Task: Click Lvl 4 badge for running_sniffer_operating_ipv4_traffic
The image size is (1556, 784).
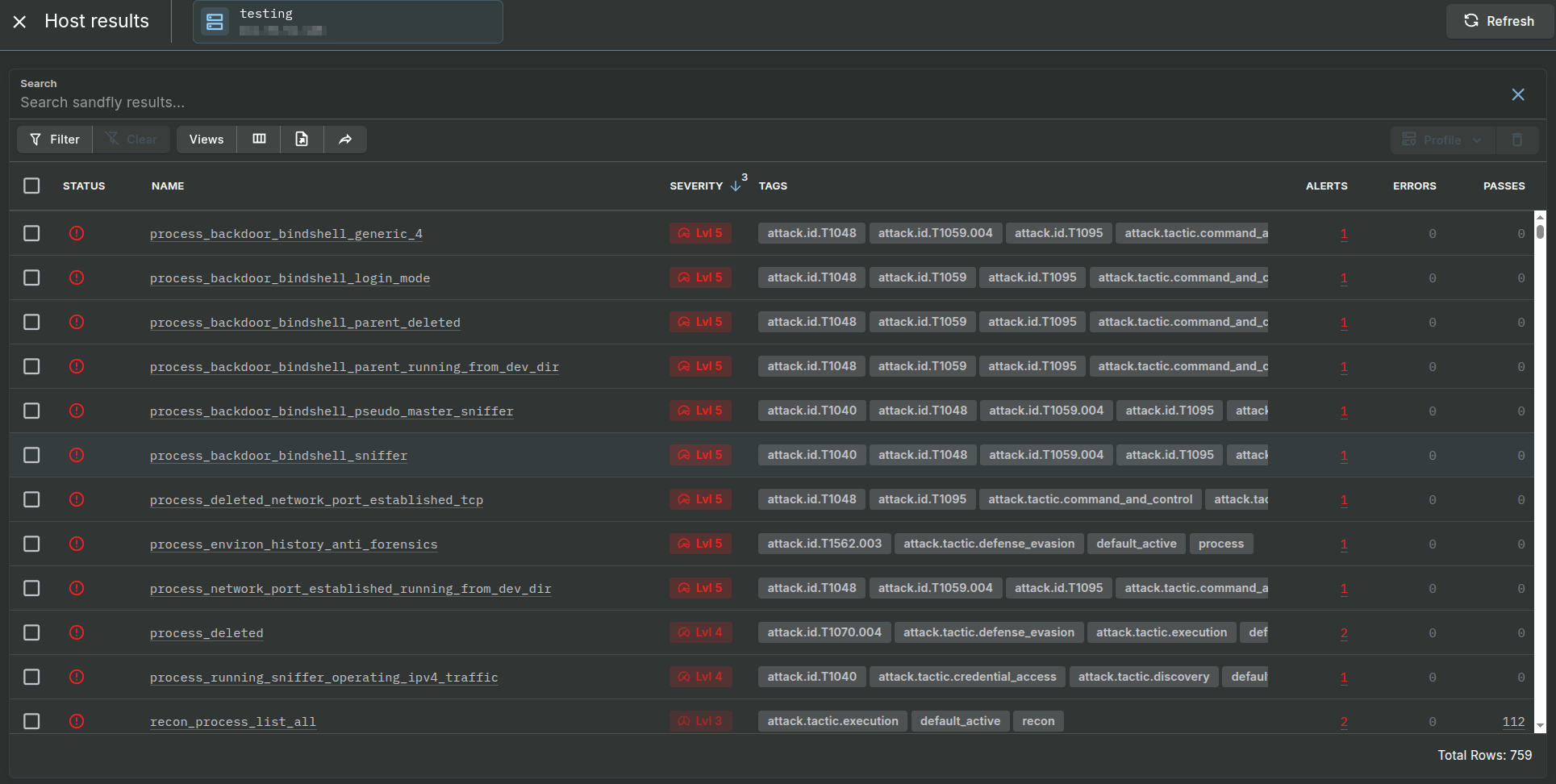Action: click(x=700, y=677)
